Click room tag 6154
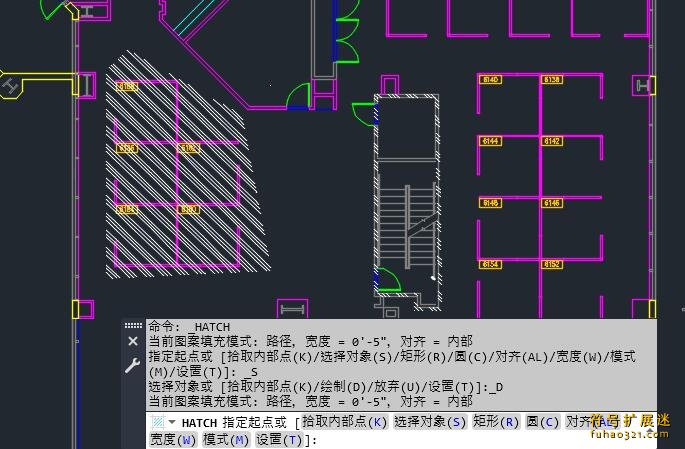This screenshot has height=449, width=685. [490, 264]
